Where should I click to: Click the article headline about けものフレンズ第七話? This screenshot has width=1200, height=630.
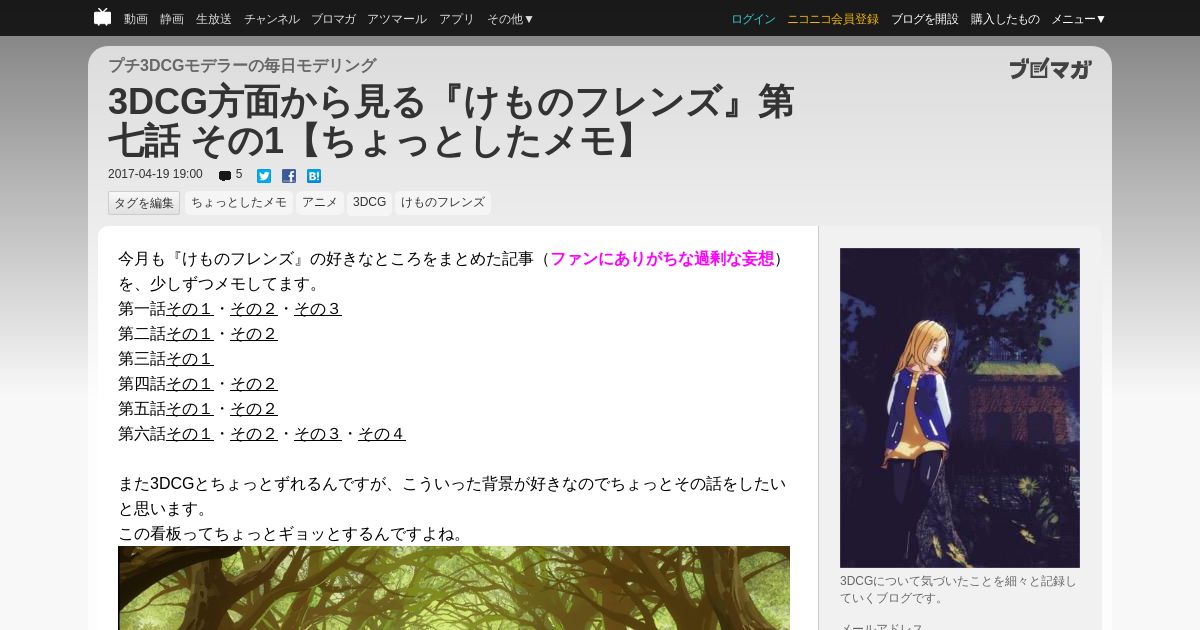point(451,121)
